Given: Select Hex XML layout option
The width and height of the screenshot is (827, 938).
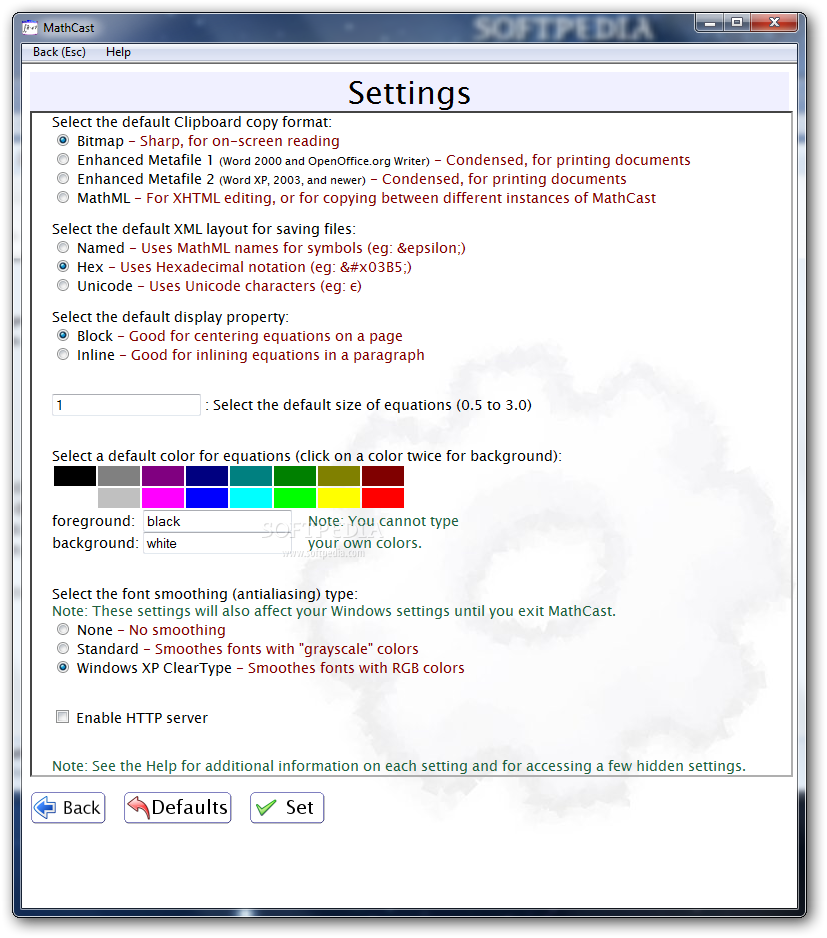Looking at the screenshot, I should click(63, 267).
